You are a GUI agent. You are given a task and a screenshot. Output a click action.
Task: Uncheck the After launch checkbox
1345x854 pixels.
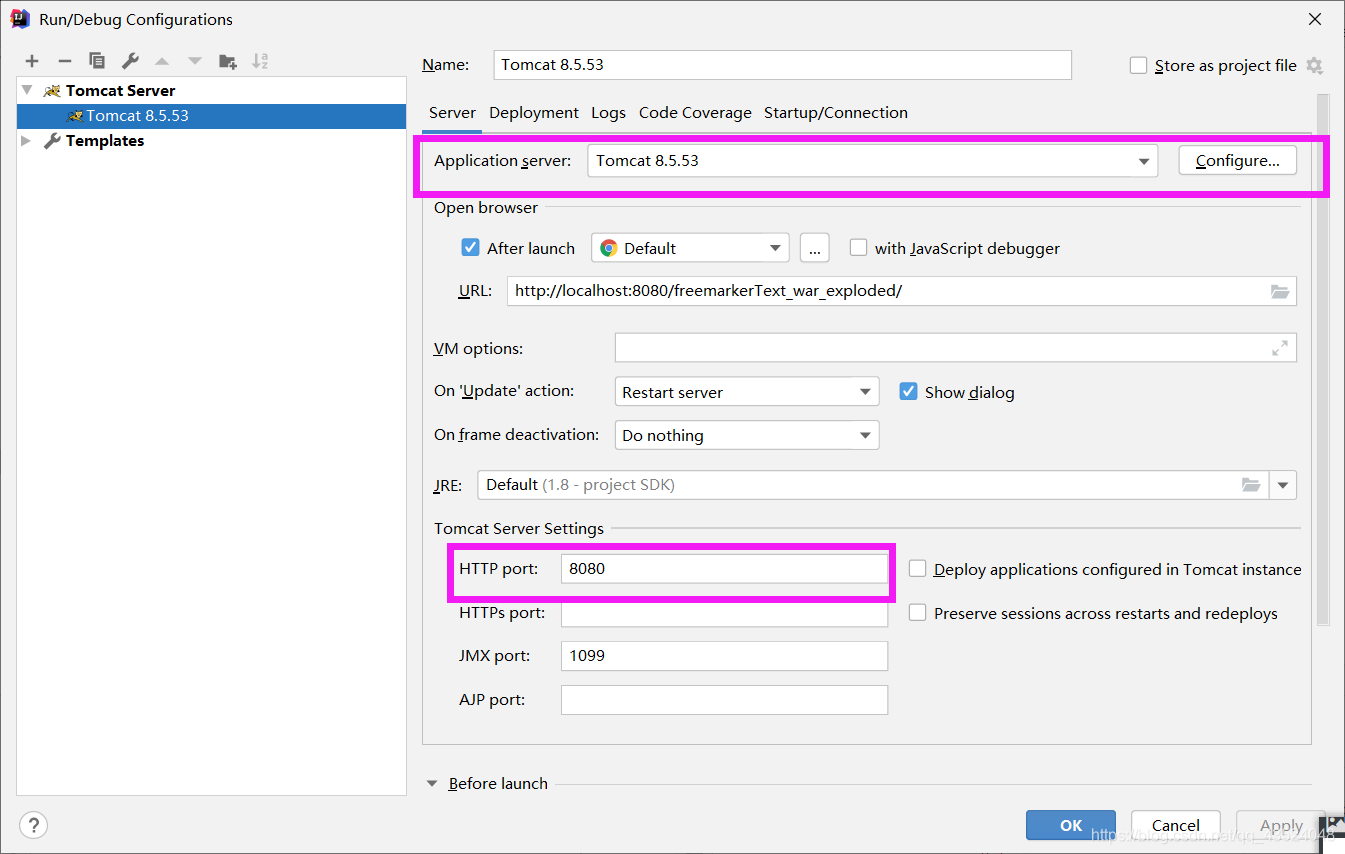pyautogui.click(x=470, y=248)
